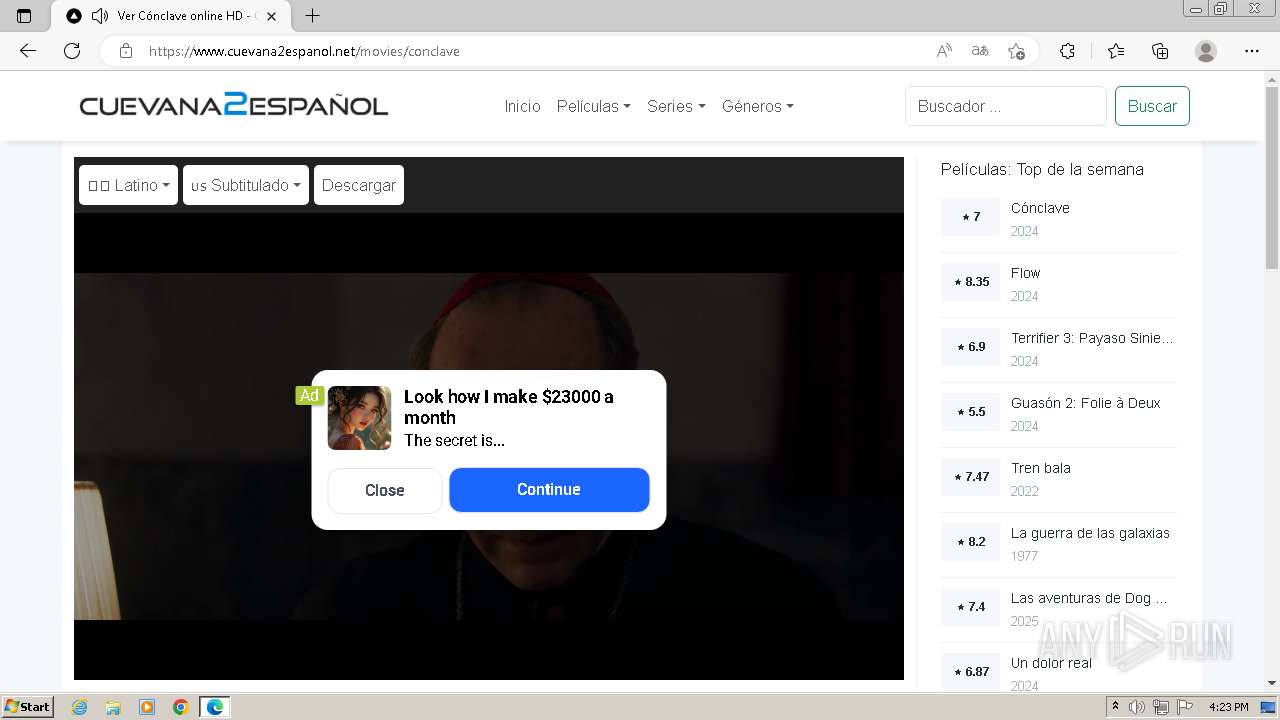Open Un dolor real in the top list
Screen dimensions: 1280x720
point(1051,663)
